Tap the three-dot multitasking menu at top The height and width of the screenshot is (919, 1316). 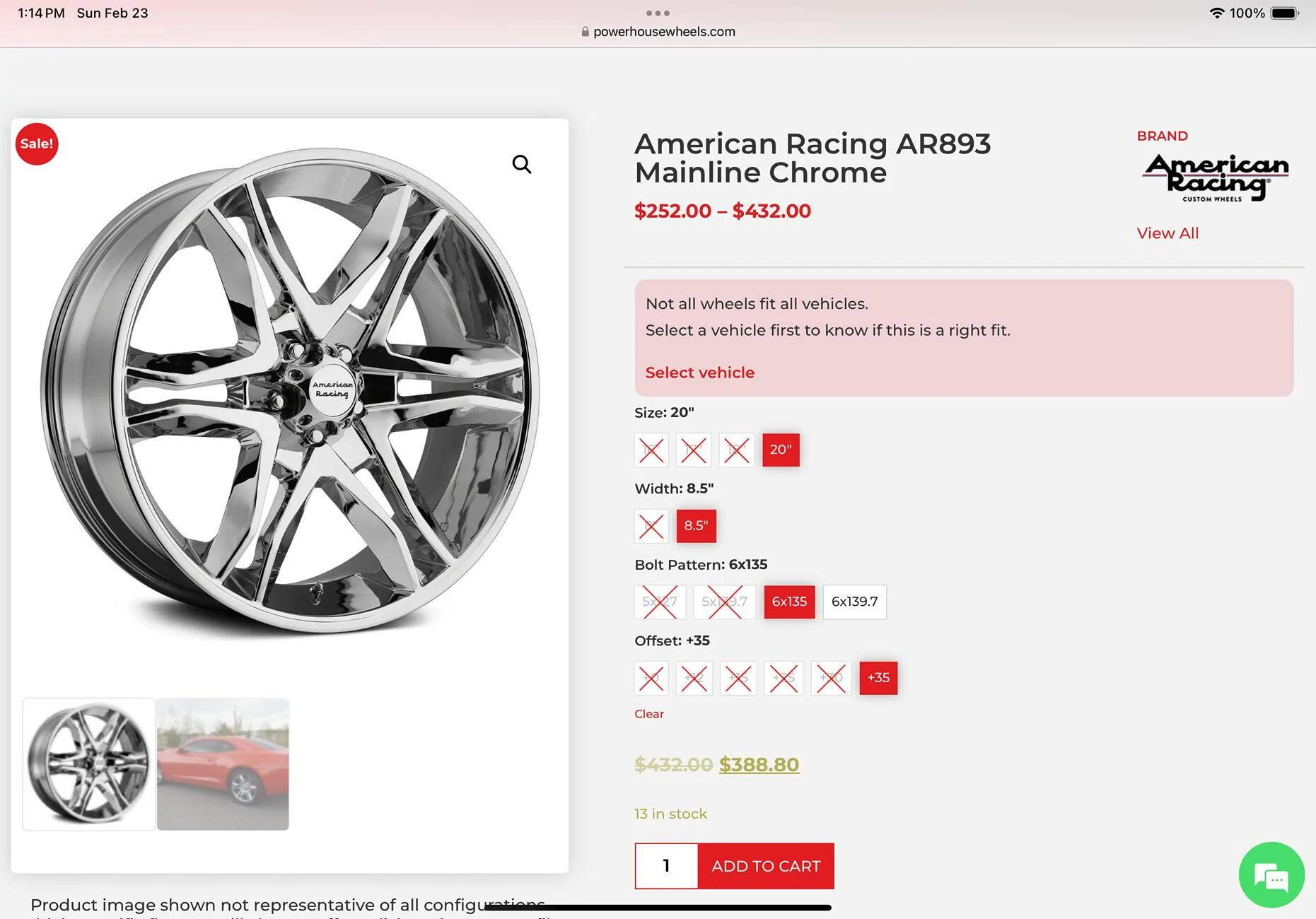point(658,13)
